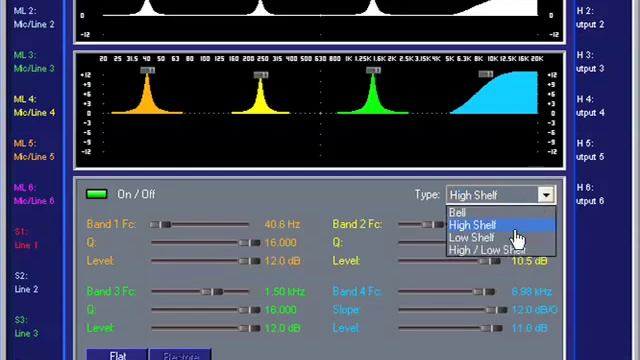Click the Band 1 Level slider thumb

point(249,261)
